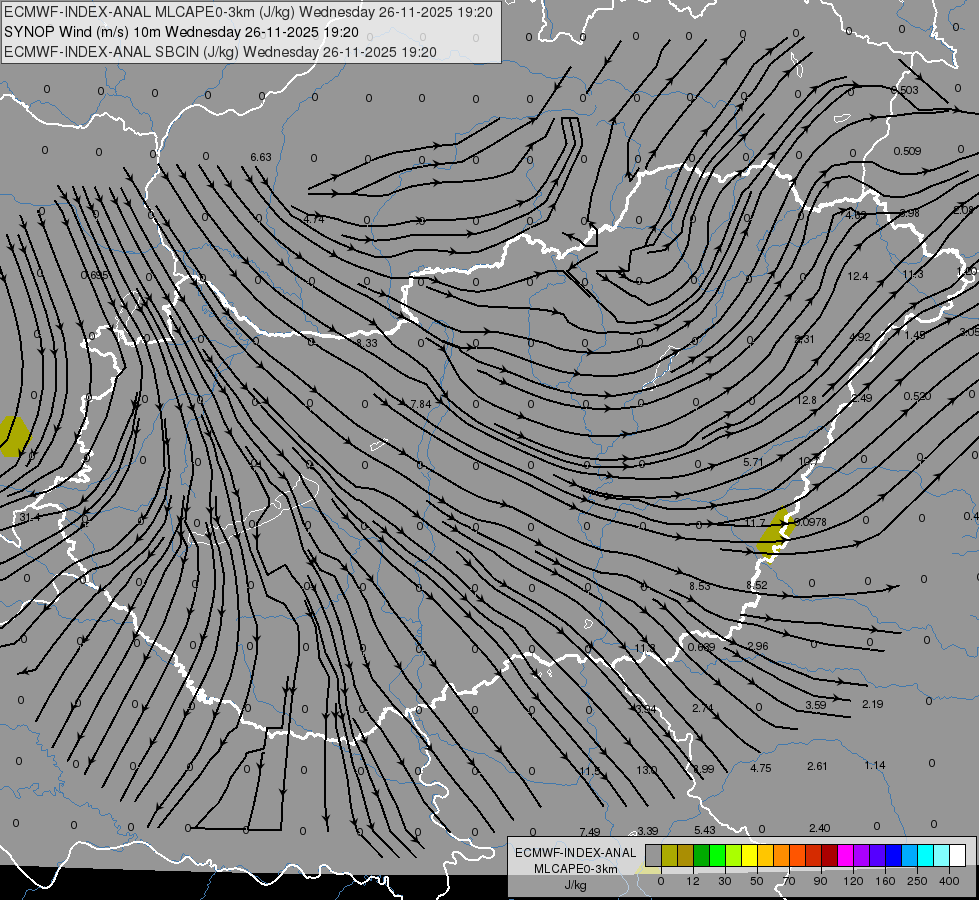This screenshot has width=979, height=900.
Task: Click the map value 8.52
Action: tap(757, 585)
